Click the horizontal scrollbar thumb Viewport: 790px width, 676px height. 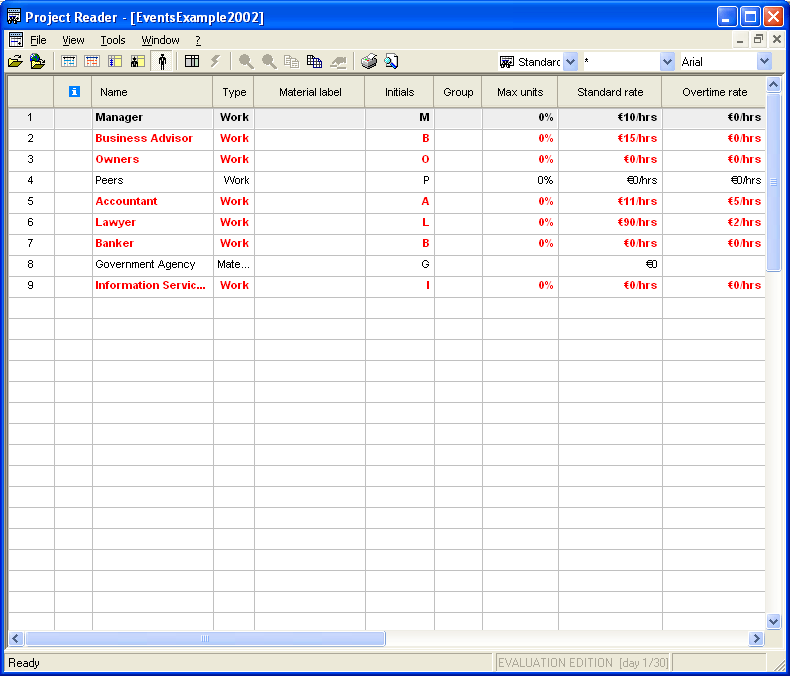tap(205, 639)
